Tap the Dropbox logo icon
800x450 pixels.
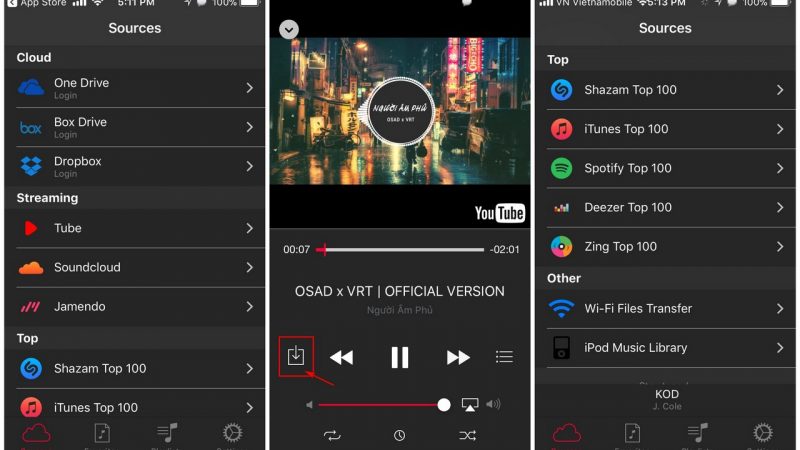[31, 166]
